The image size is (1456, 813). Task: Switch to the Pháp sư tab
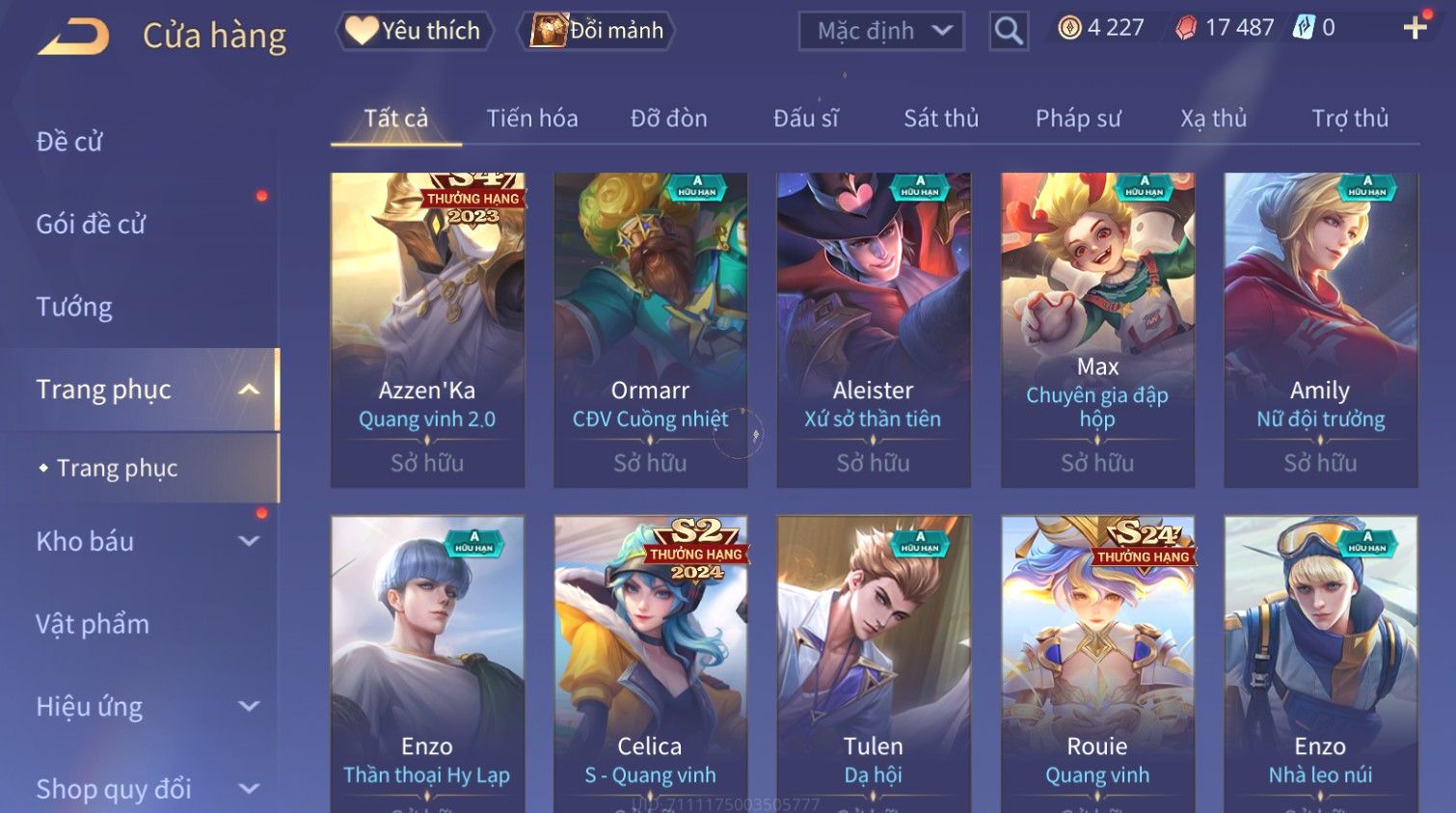(1078, 119)
